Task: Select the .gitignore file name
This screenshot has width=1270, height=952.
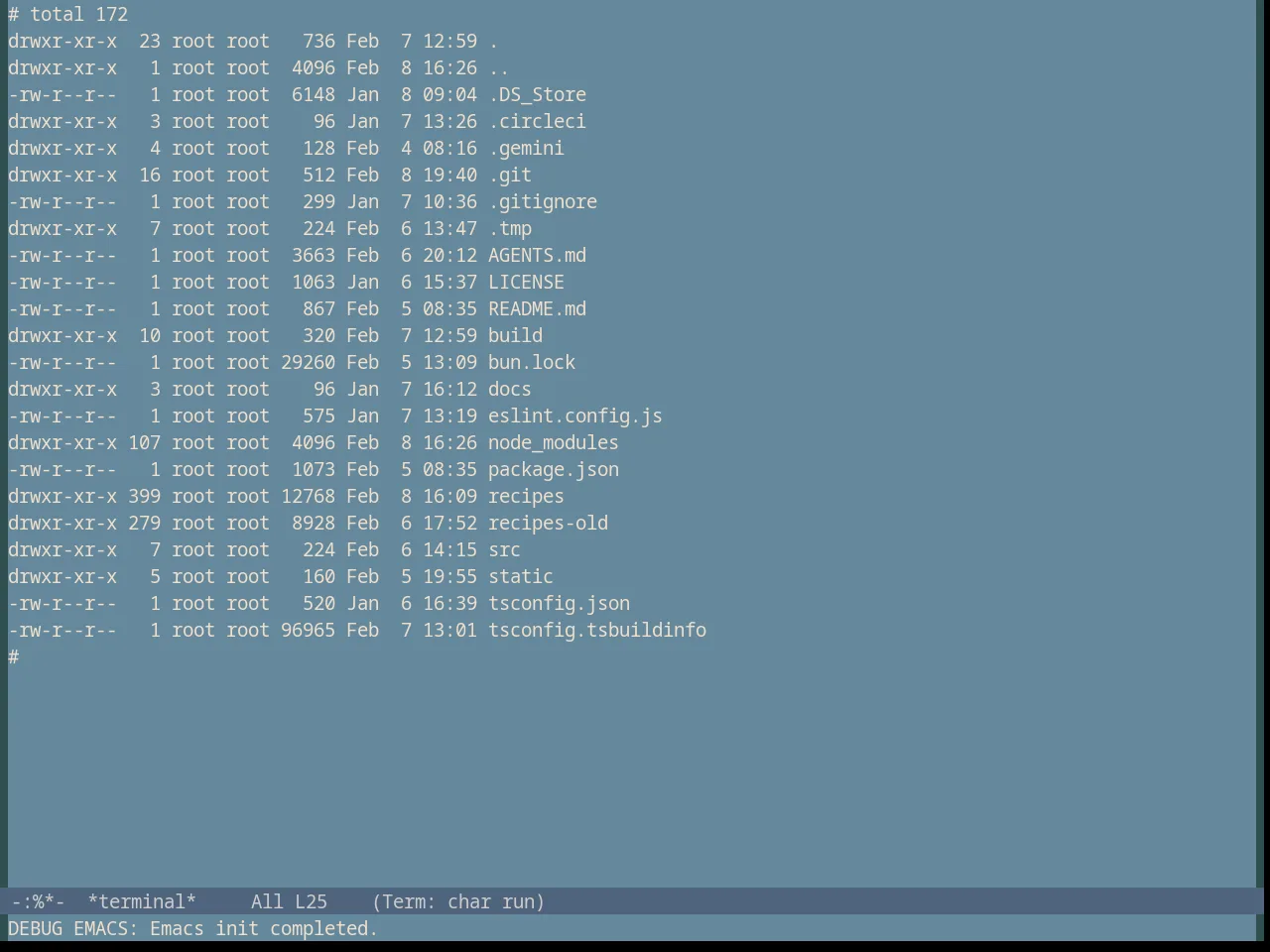Action: pyautogui.click(x=543, y=201)
